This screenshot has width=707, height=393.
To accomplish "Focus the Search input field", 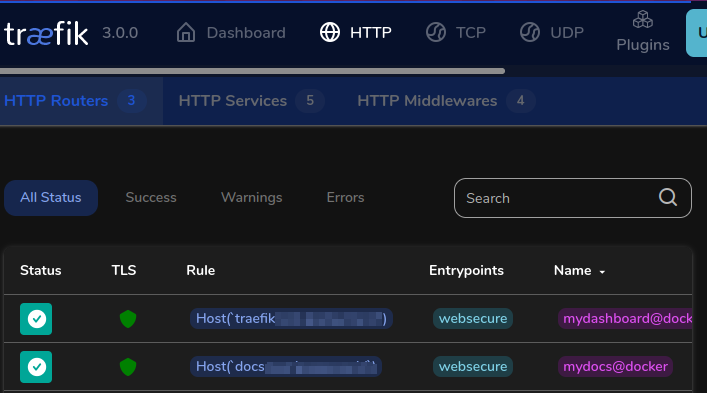I will 573,198.
